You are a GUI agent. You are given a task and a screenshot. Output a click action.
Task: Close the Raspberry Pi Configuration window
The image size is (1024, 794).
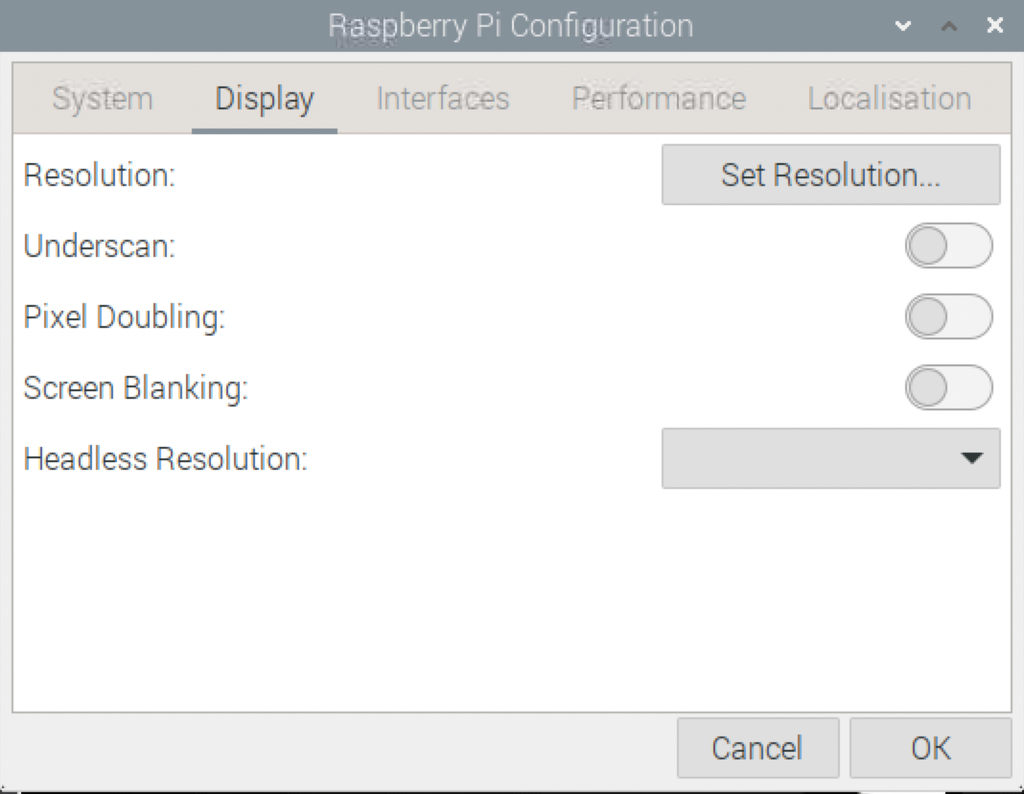pyautogui.click(x=994, y=26)
